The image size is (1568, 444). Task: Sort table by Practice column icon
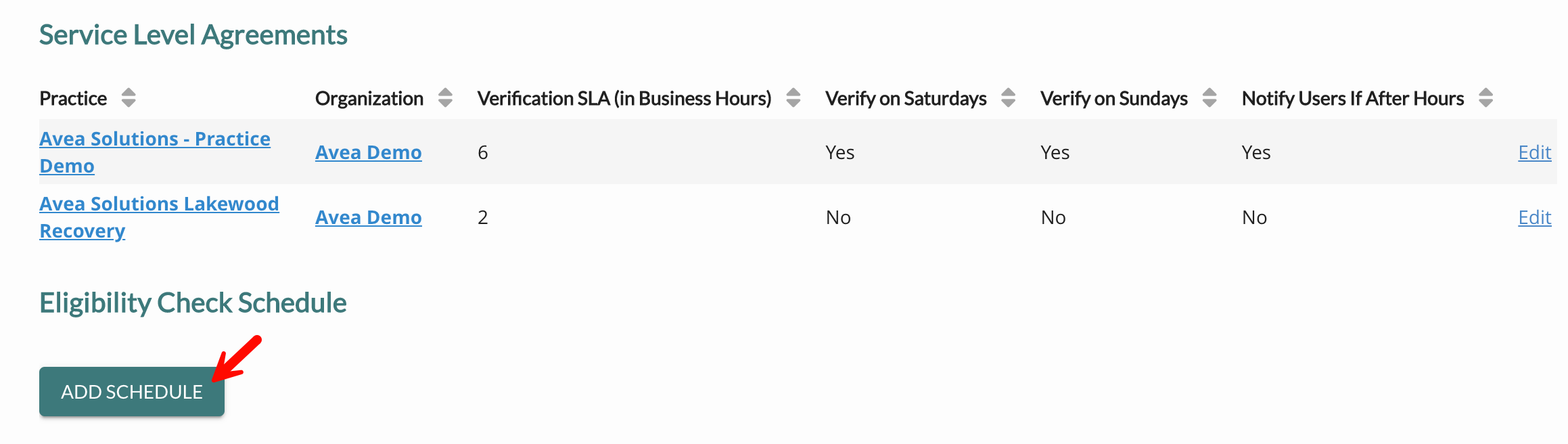click(129, 98)
